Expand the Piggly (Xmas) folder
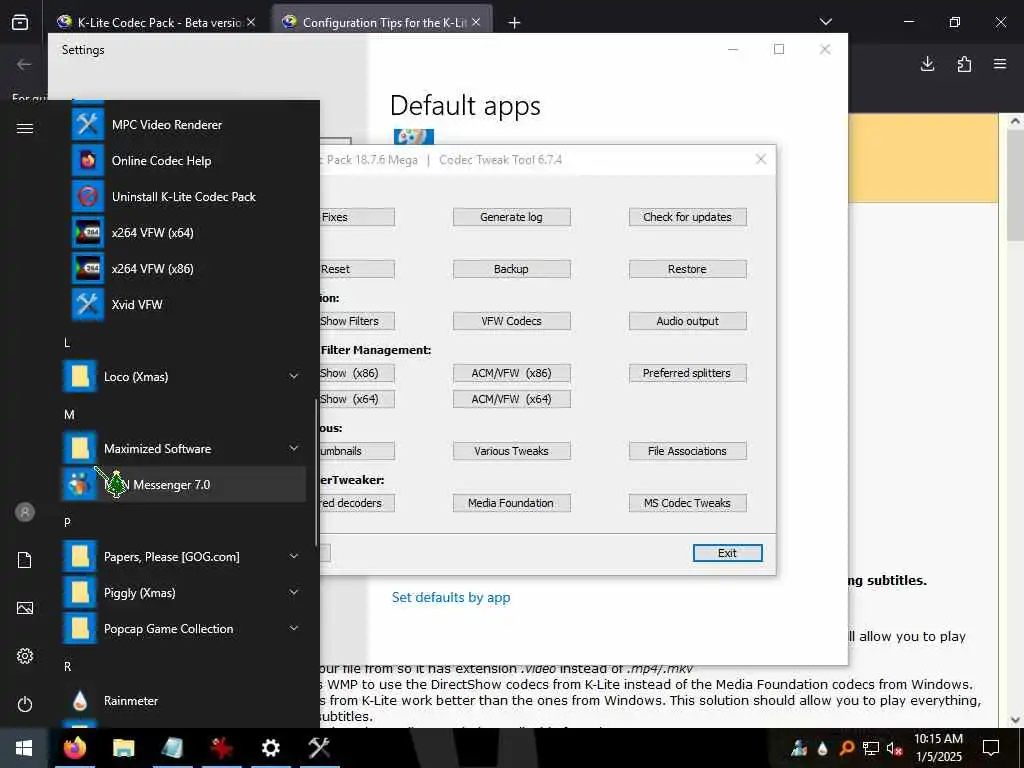The height and width of the screenshot is (768, 1024). tap(184, 593)
